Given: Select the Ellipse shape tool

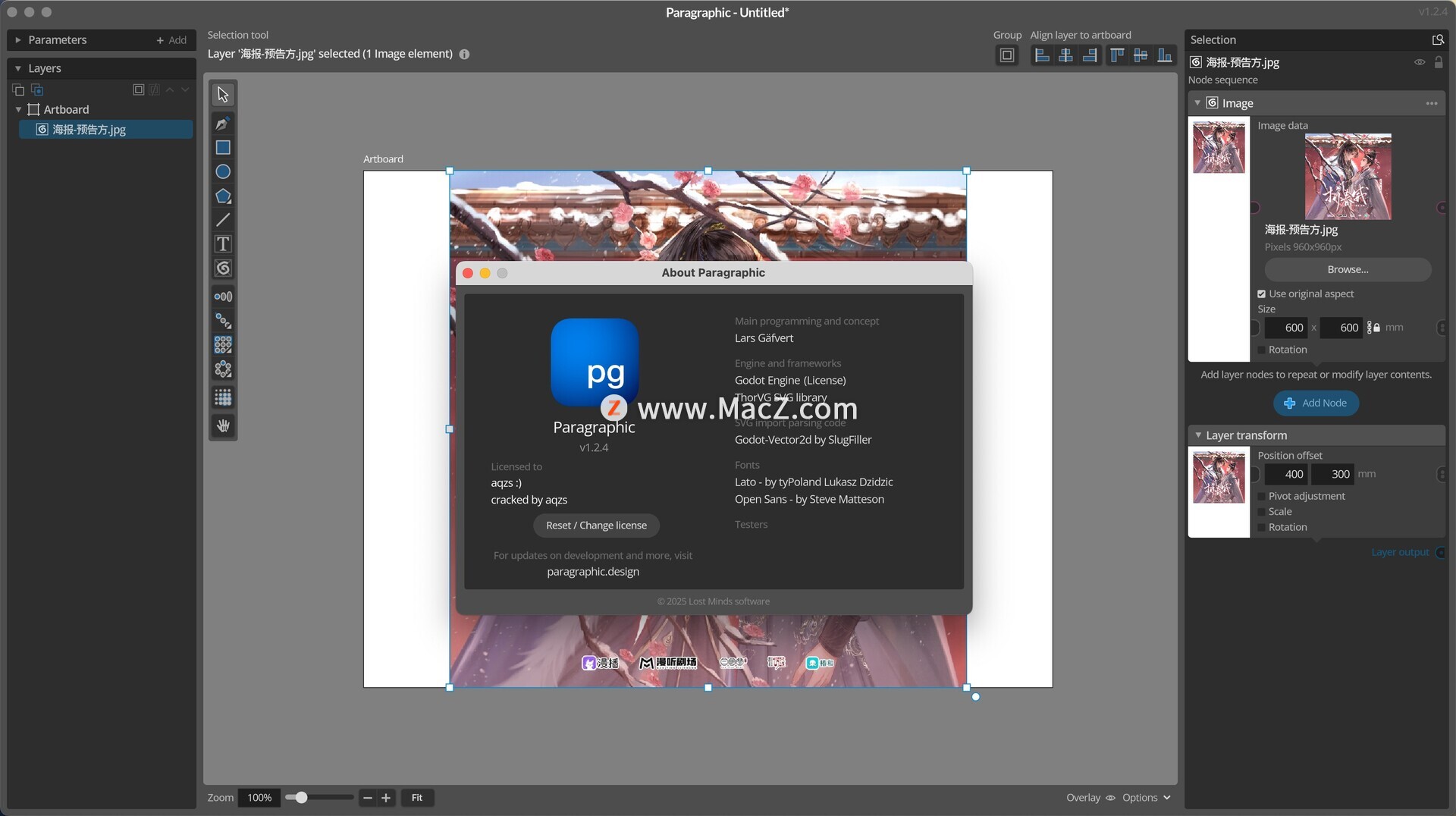Looking at the screenshot, I should coord(223,171).
